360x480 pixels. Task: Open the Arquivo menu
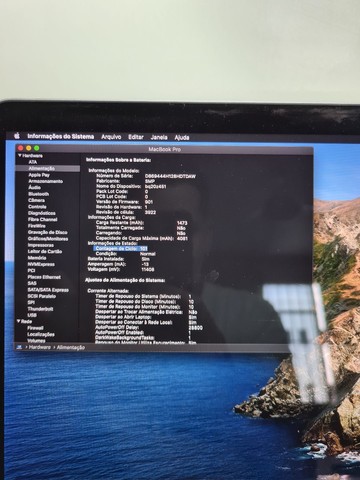(111, 137)
